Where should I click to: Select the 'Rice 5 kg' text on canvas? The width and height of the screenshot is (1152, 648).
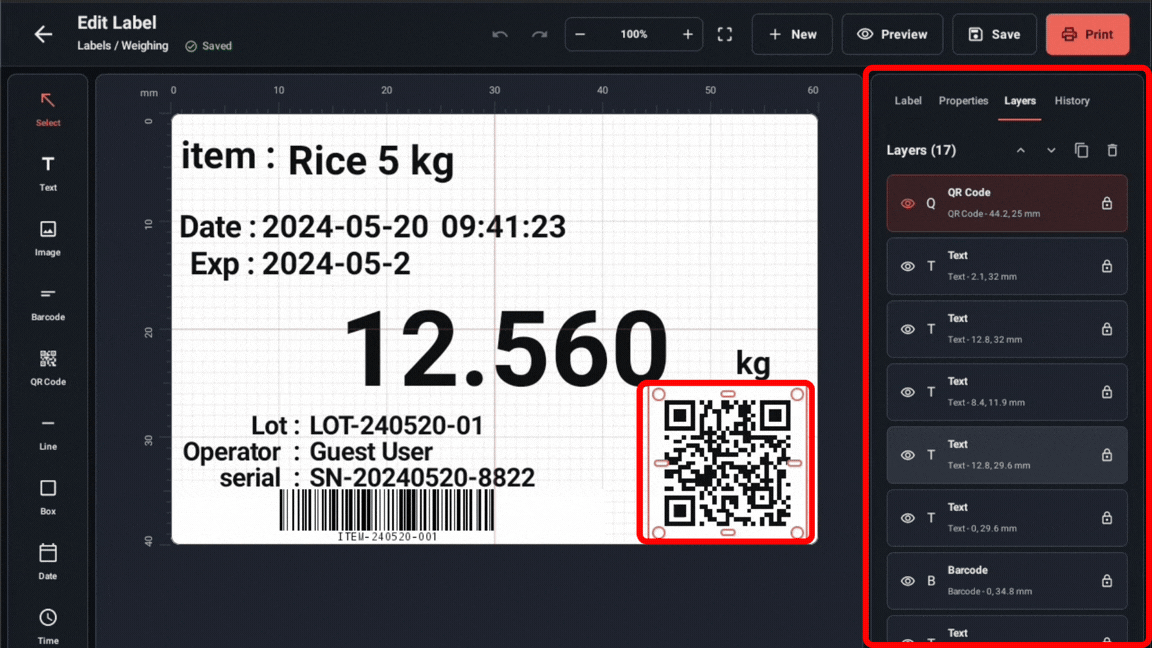370,161
